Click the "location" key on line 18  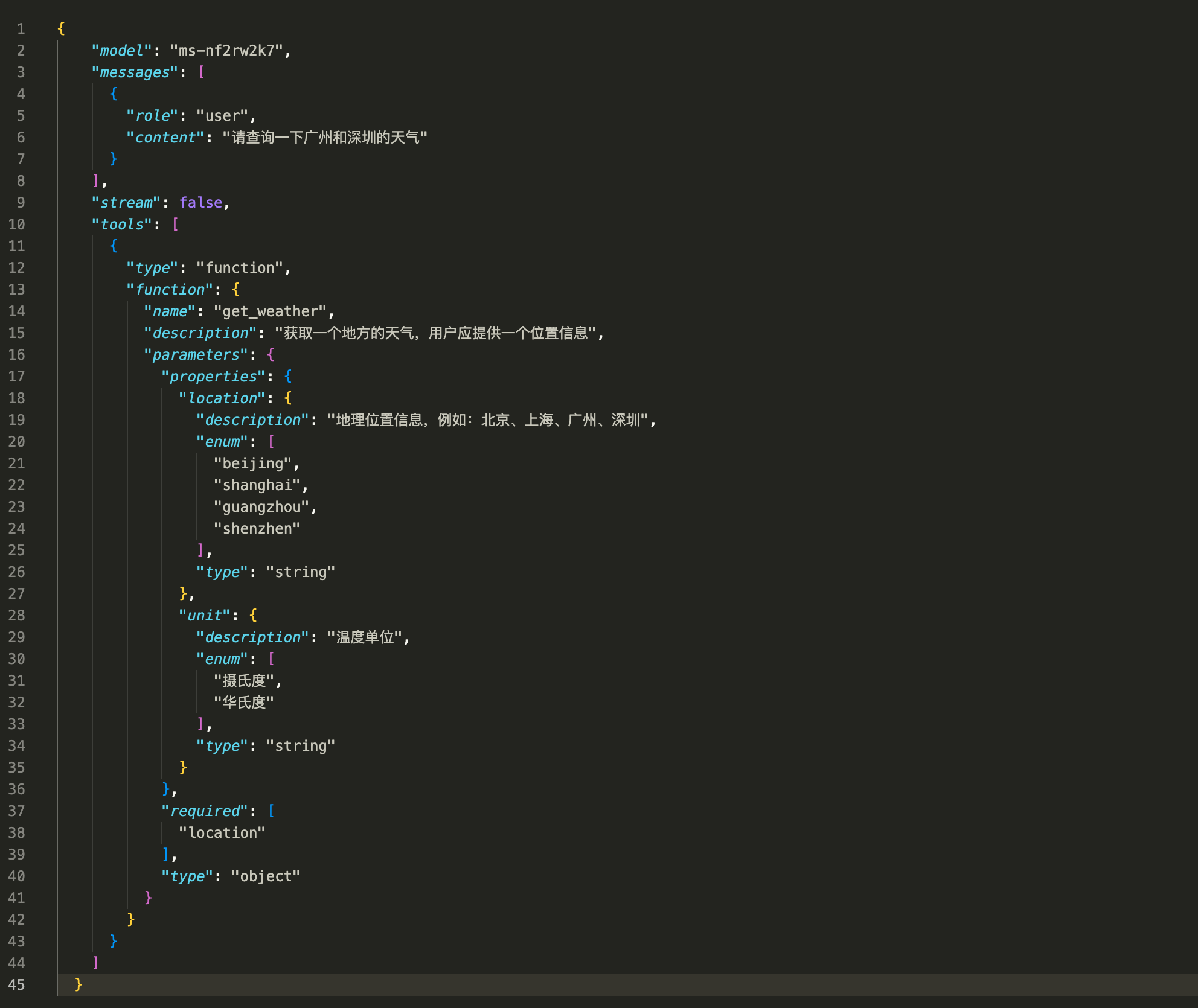click(222, 398)
